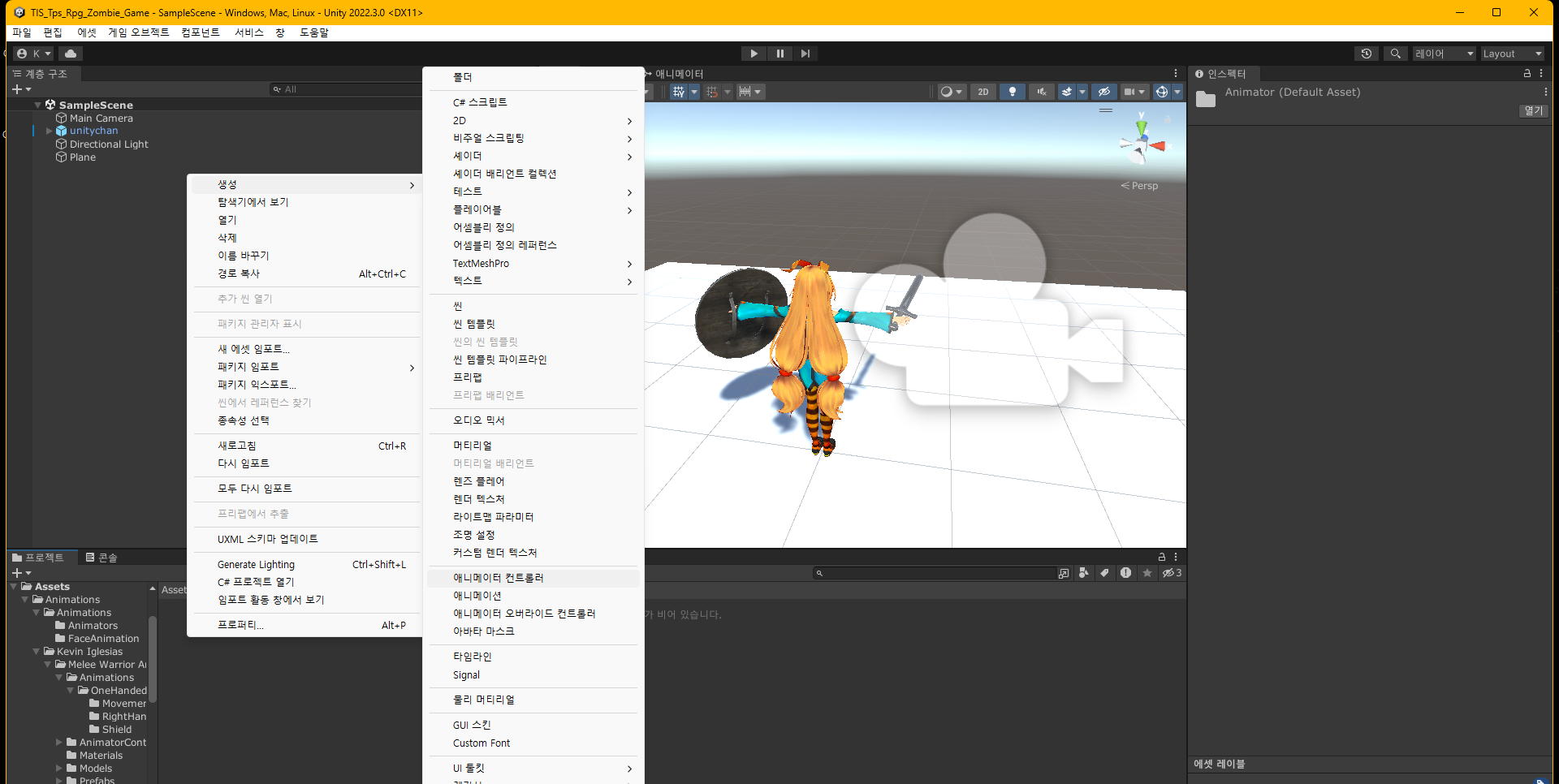Open the 파일 menu
The image size is (1559, 784).
click(x=22, y=32)
